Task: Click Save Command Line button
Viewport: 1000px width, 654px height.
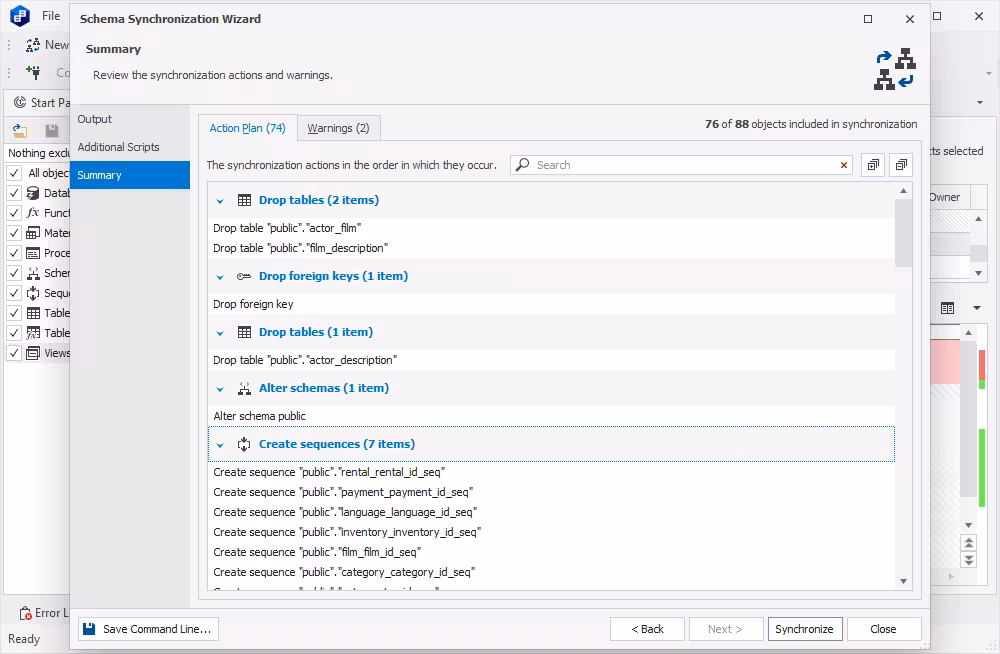Action: coord(149,629)
